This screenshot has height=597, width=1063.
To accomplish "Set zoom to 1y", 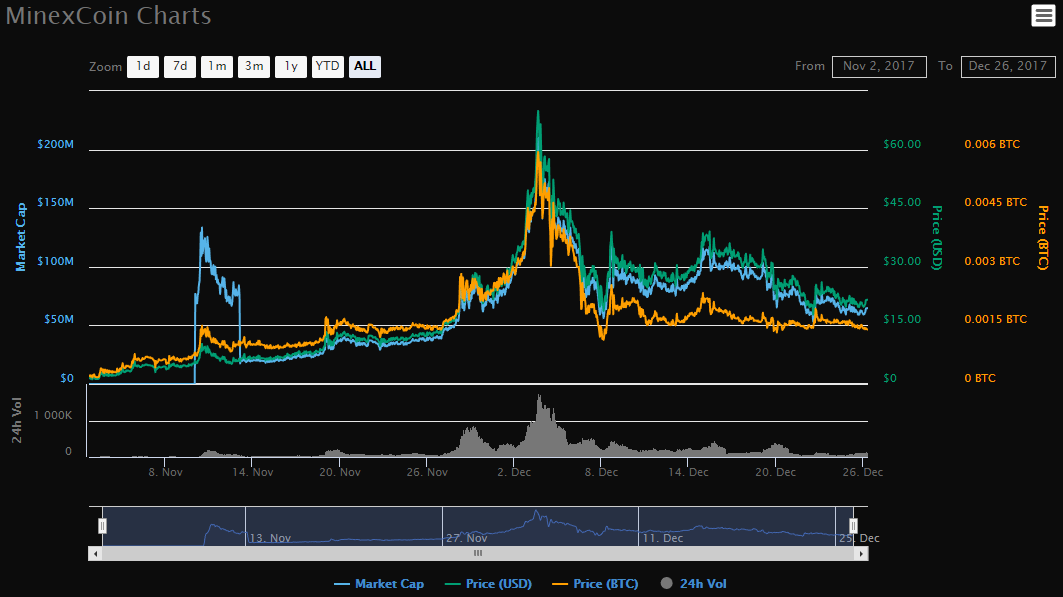I will (291, 66).
